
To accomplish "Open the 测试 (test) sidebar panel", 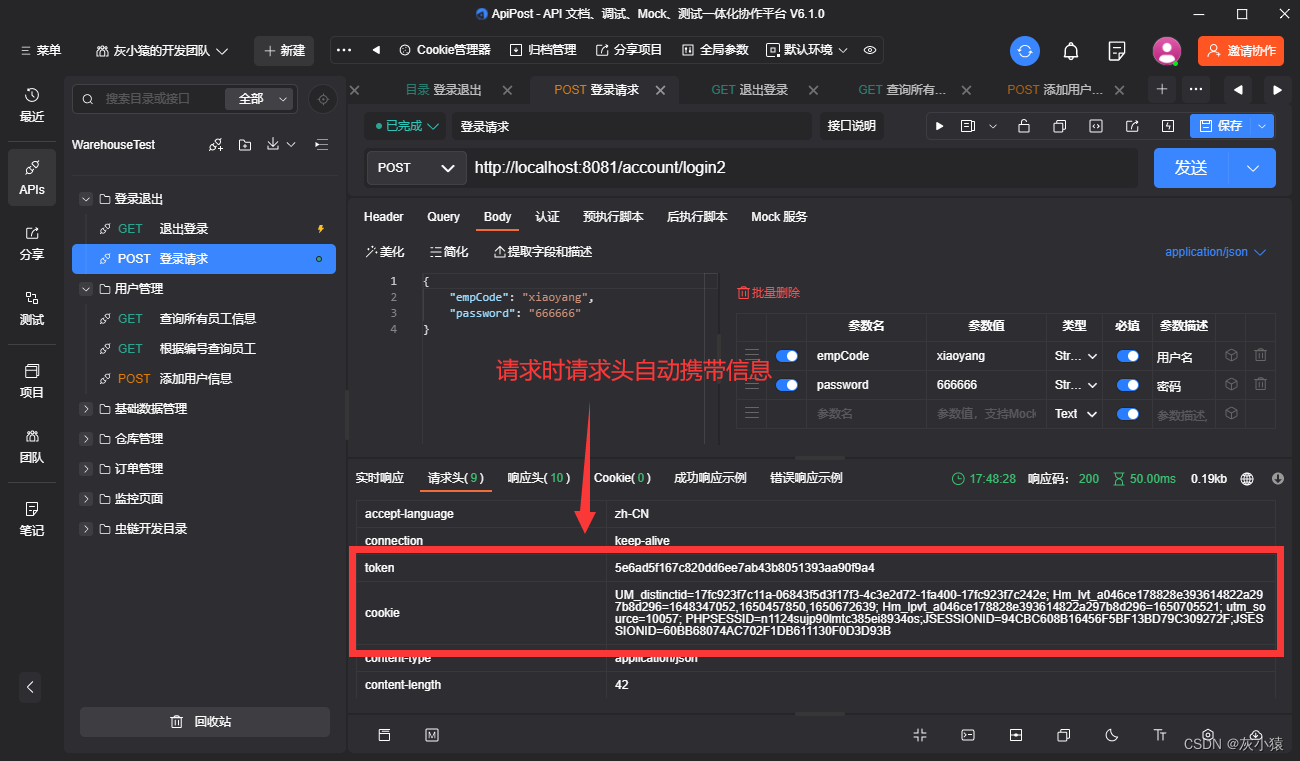I will coord(32,308).
